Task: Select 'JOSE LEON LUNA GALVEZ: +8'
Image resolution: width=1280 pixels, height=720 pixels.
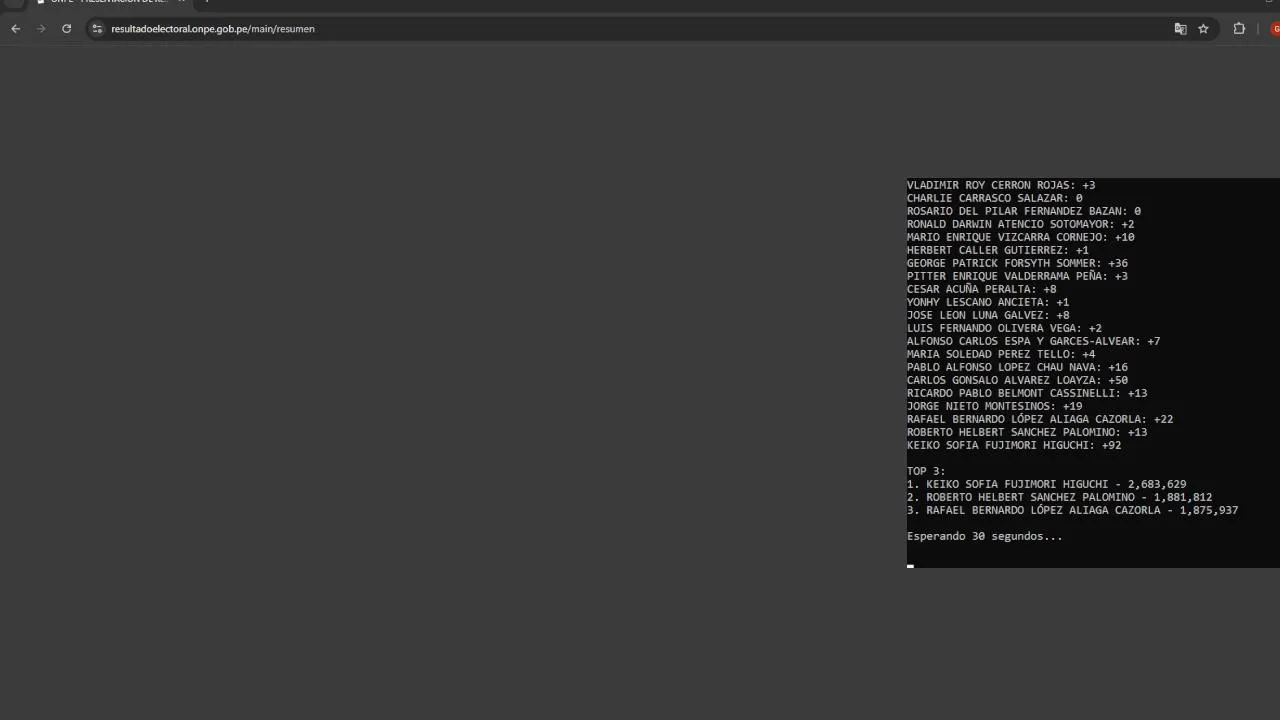Action: [988, 315]
